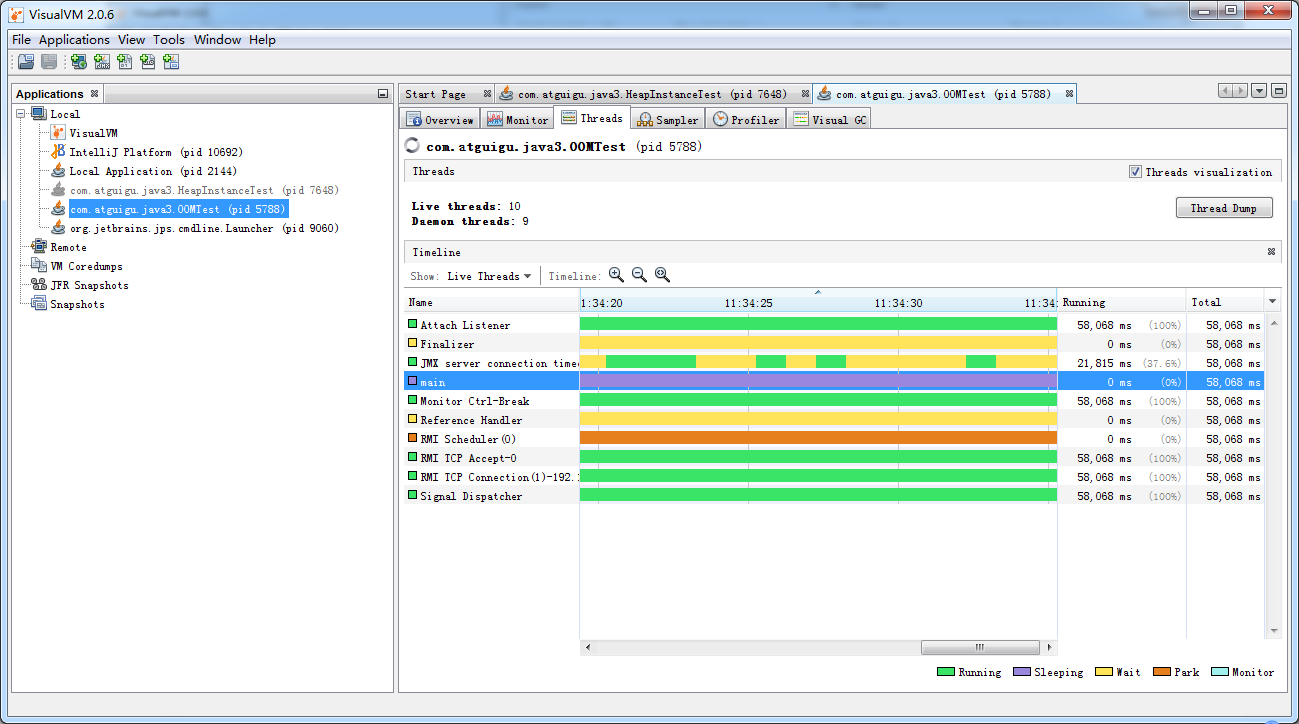
Task: Click the timeline horizontal scrollbar thumb
Action: [980, 647]
